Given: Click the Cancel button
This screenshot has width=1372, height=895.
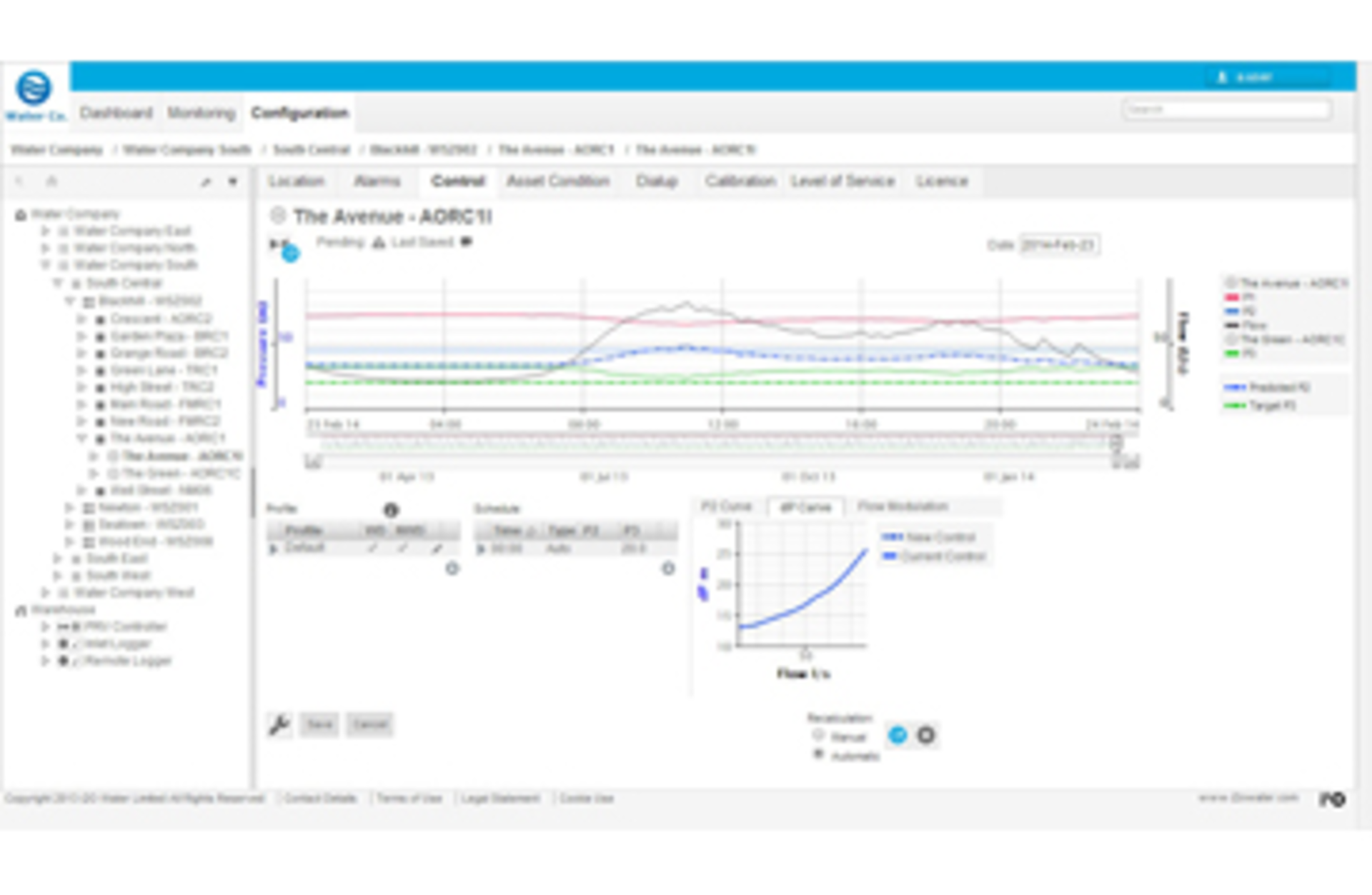Looking at the screenshot, I should pos(369,724).
